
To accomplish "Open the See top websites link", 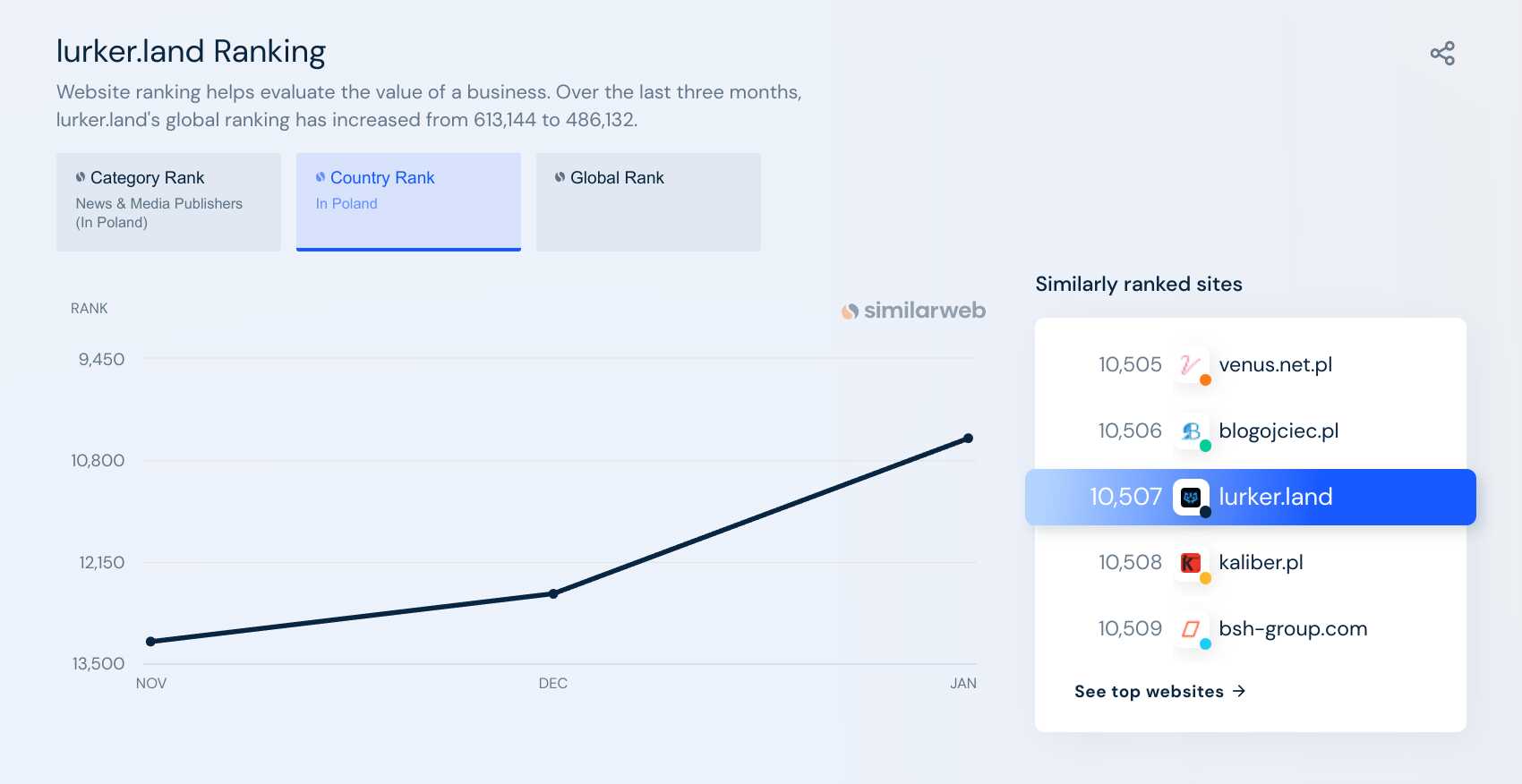I will (1159, 691).
